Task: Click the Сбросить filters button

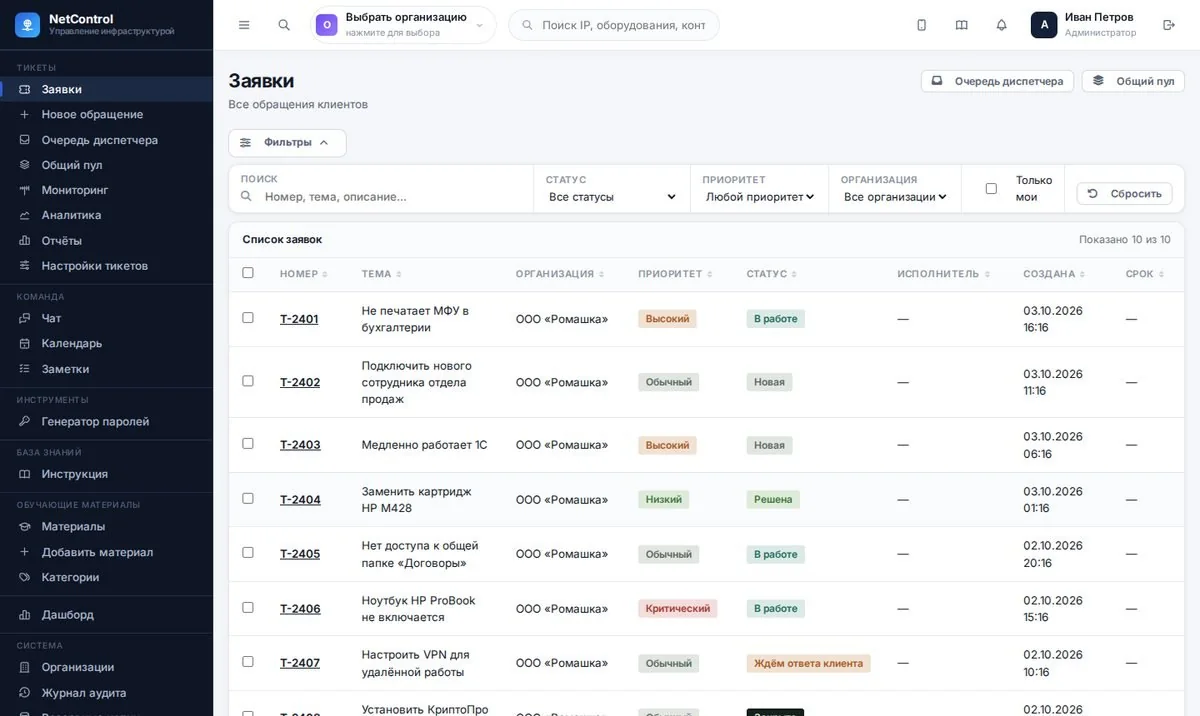Action: (1124, 193)
